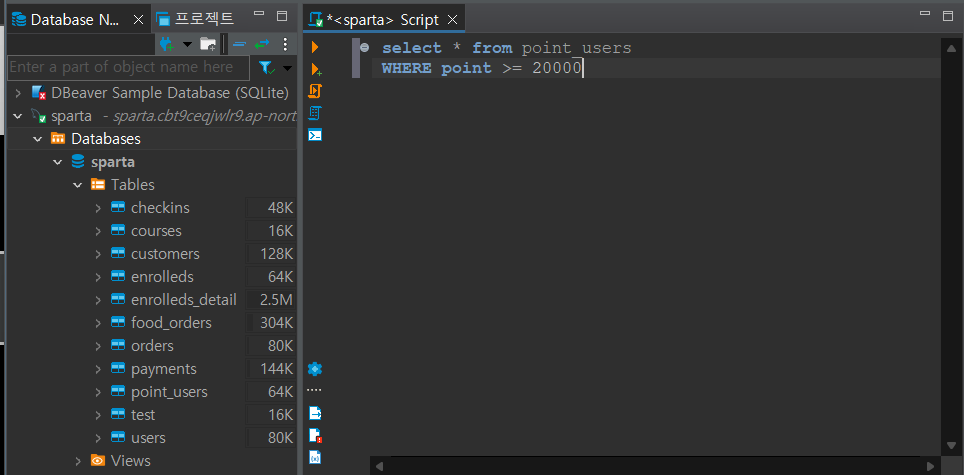
Task: Click the 'select' keyword in the query
Action: [412, 48]
